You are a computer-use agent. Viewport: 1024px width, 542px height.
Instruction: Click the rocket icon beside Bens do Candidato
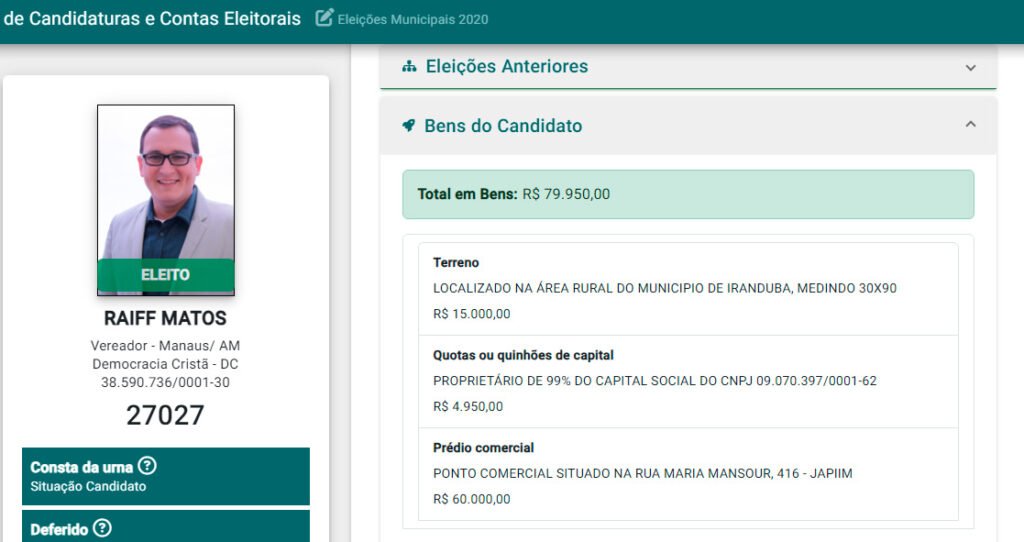(x=408, y=126)
